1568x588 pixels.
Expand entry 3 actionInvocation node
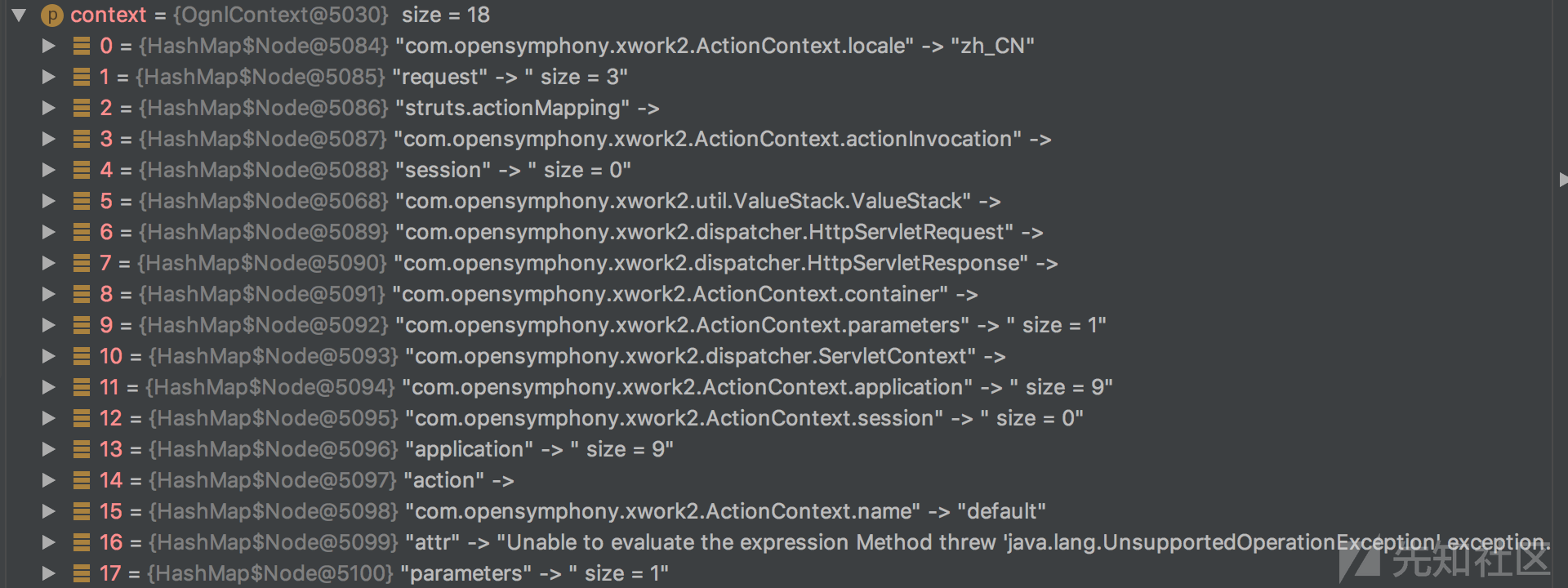coord(49,139)
